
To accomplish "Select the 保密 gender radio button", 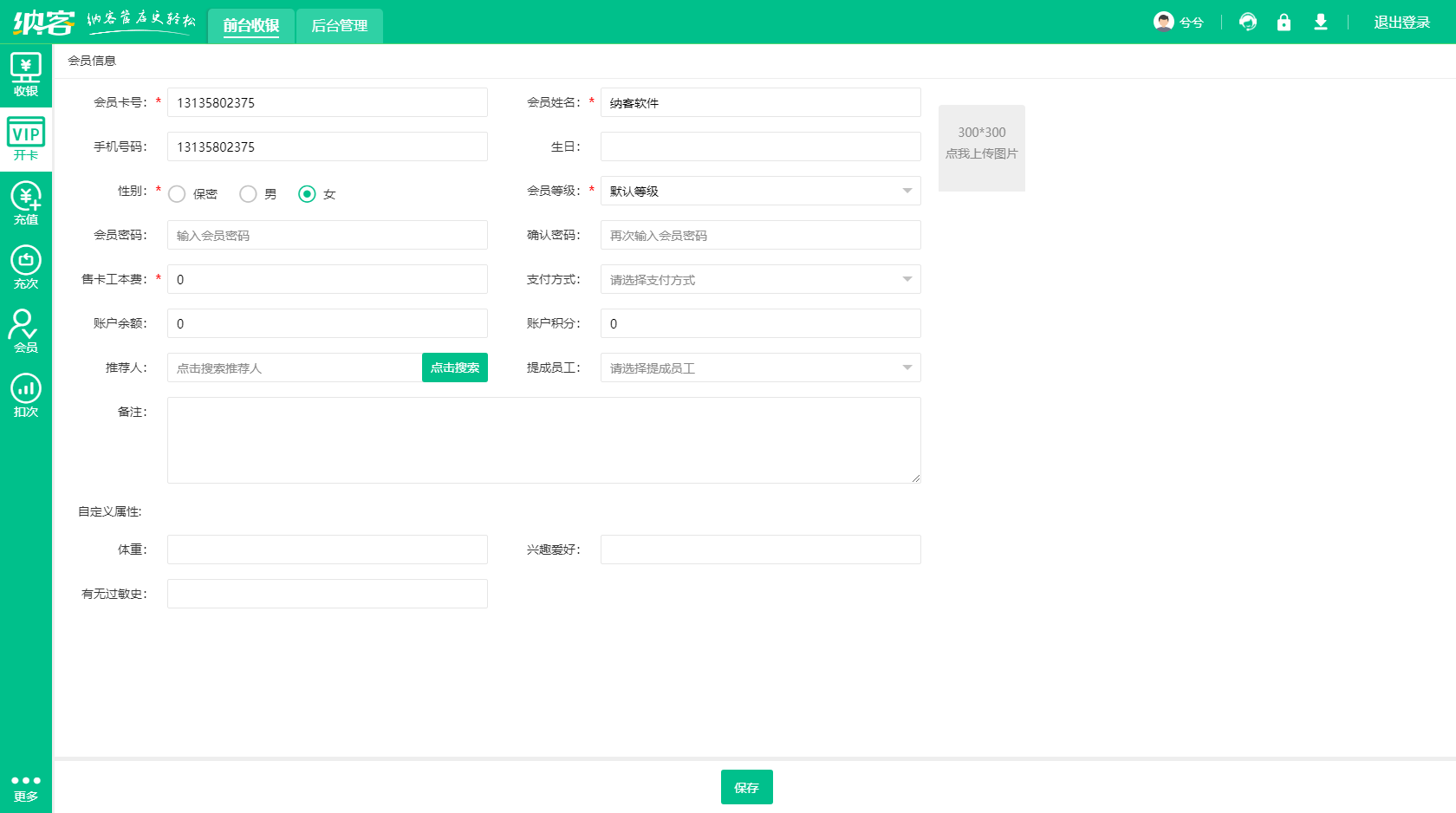I will pos(178,194).
